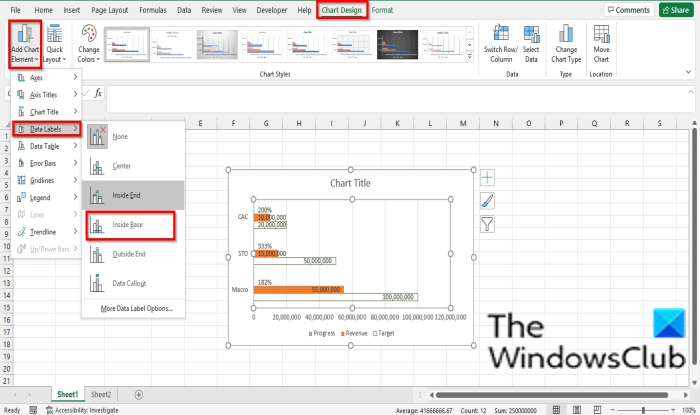Expand the Gridlines submenu
The height and width of the screenshot is (415, 700).
[46, 180]
